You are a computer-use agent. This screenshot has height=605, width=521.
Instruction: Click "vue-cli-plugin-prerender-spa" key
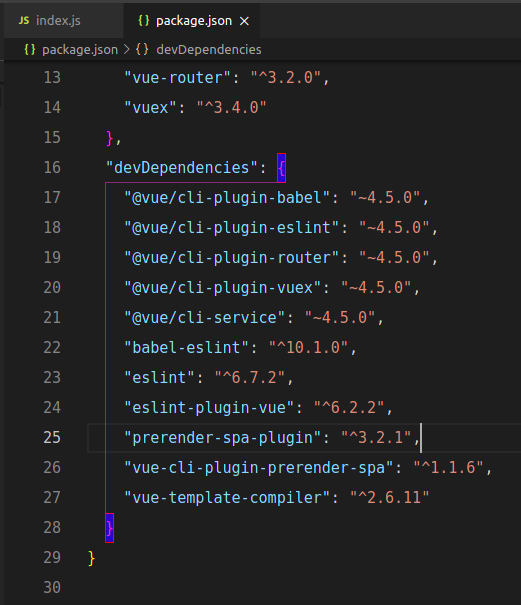point(259,468)
